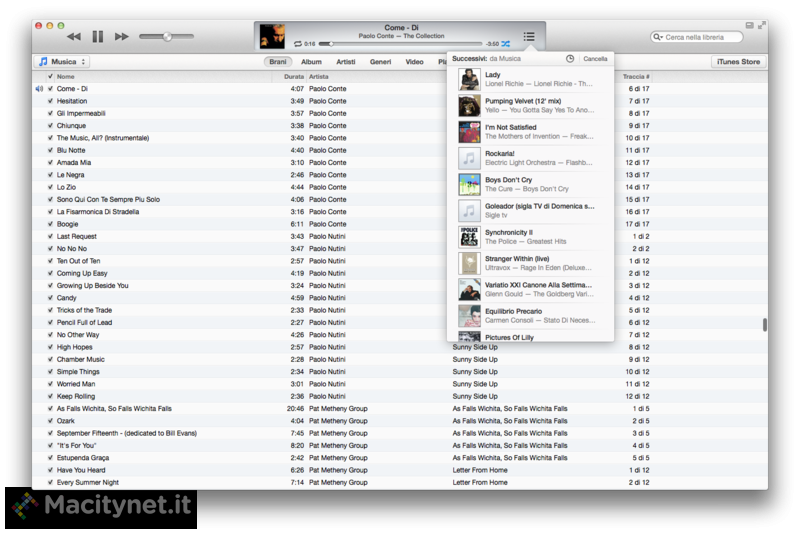Open the iTunes Store button
The width and height of the screenshot is (800, 534).
[738, 62]
